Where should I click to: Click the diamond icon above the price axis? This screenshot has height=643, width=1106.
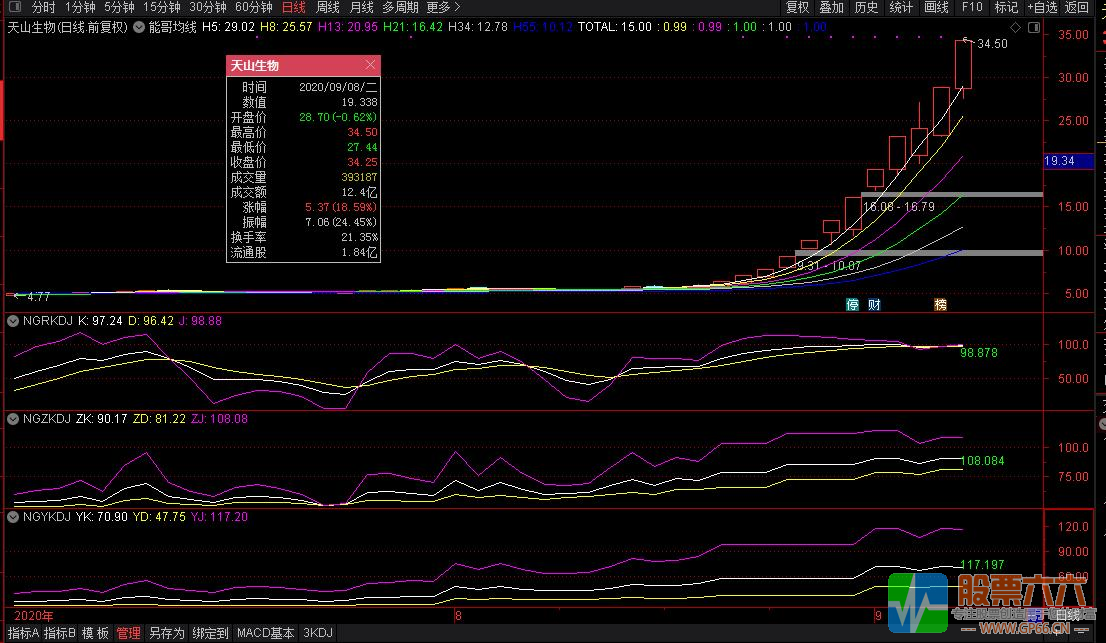click(x=1016, y=27)
